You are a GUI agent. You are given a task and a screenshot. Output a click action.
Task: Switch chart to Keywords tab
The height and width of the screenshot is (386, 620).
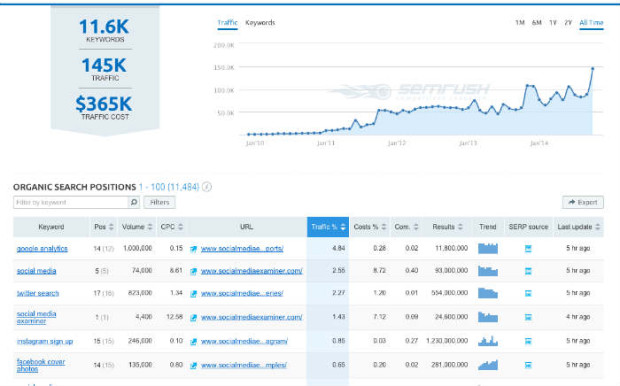[x=260, y=23]
